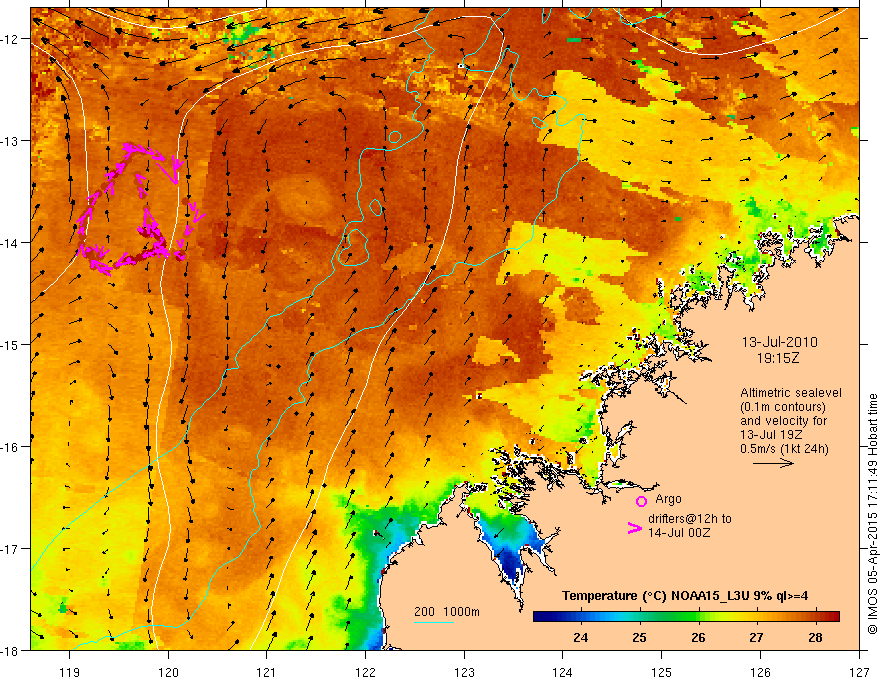
Task: Click the "13-Jul-2010" date text
Action: click(780, 342)
